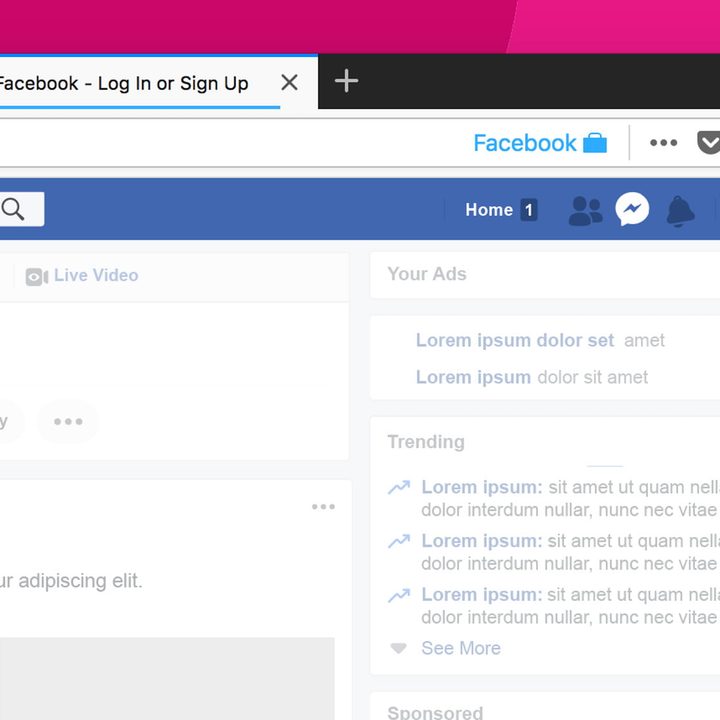Open the second Lorem ipsum ad link
The height and width of the screenshot is (720, 720).
tap(473, 377)
